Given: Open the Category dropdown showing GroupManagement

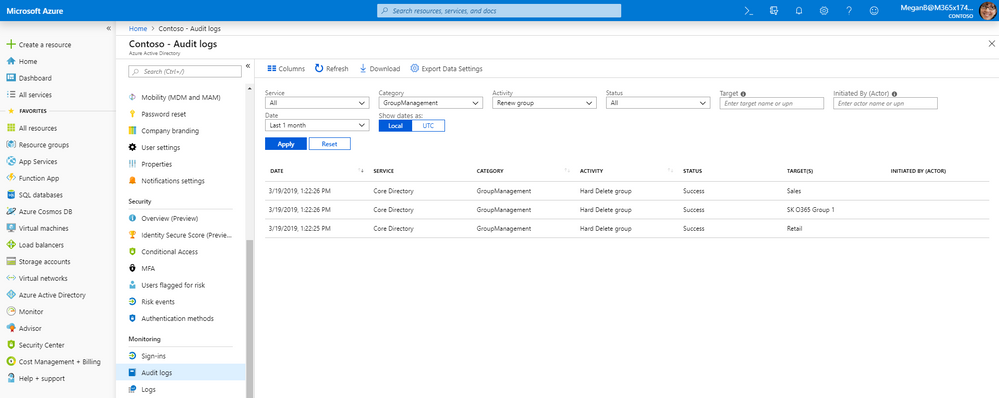Looking at the screenshot, I should point(431,103).
